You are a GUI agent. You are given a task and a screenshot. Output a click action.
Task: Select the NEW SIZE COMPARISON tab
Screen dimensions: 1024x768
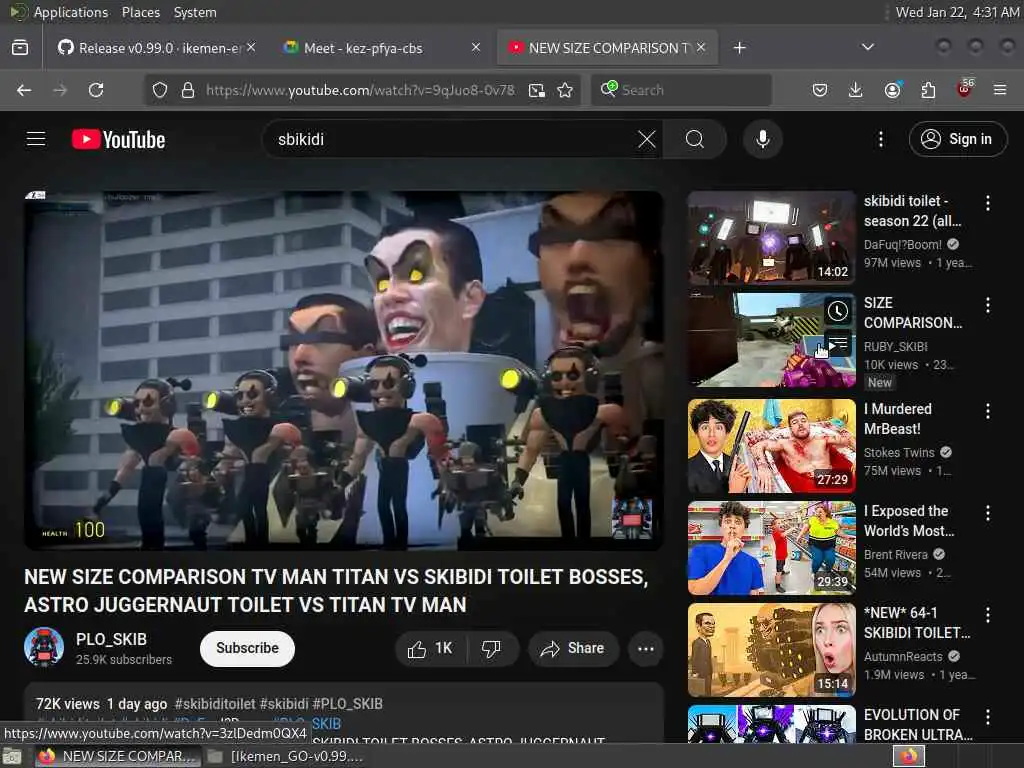pos(607,48)
